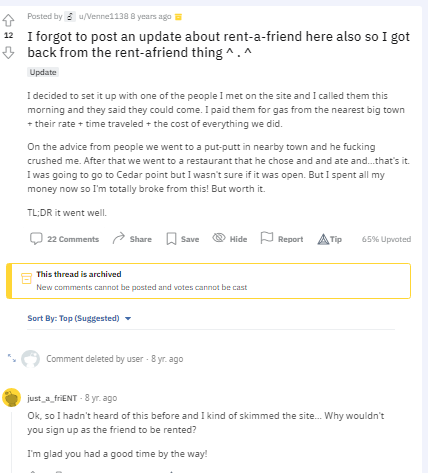This screenshot has height=473, width=428.
Task: Click the deleted user's grey avatar
Action: click(30, 359)
